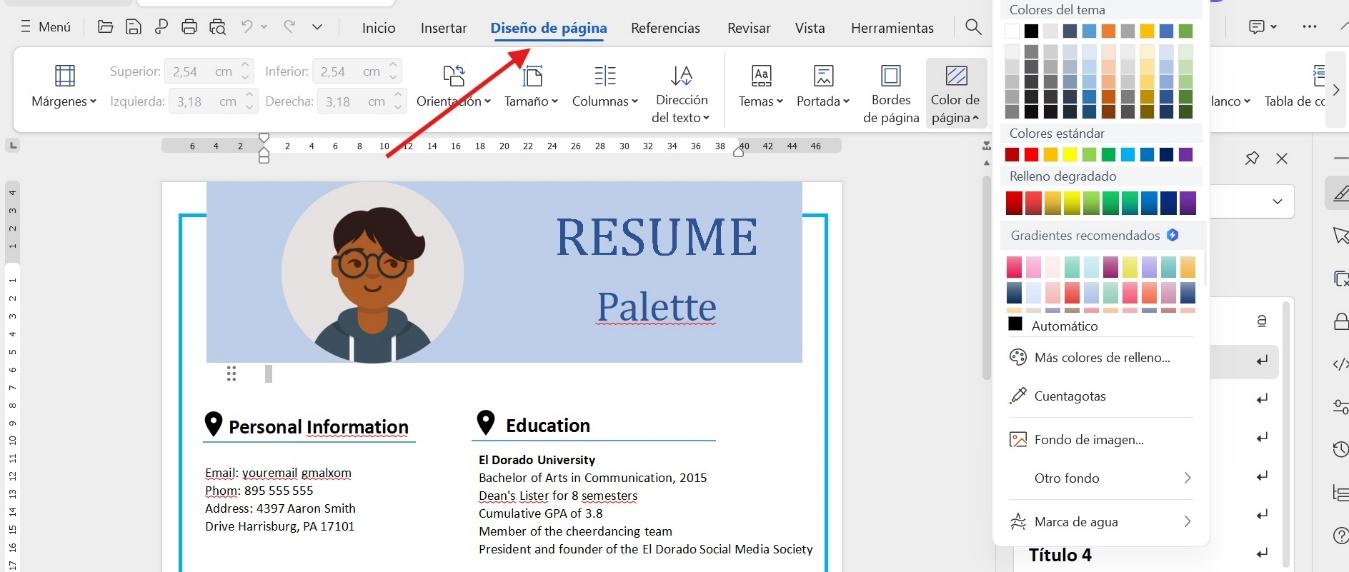Click the search magnifier icon
This screenshot has height=572, width=1349.
tap(973, 27)
